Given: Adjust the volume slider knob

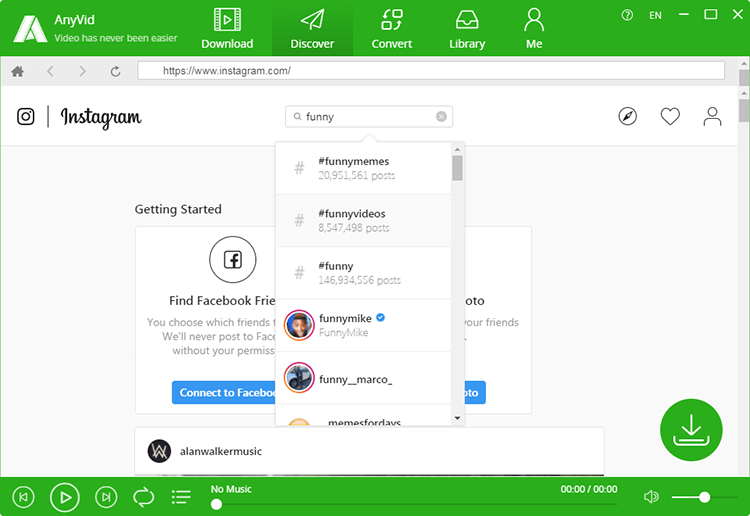Looking at the screenshot, I should [x=704, y=497].
